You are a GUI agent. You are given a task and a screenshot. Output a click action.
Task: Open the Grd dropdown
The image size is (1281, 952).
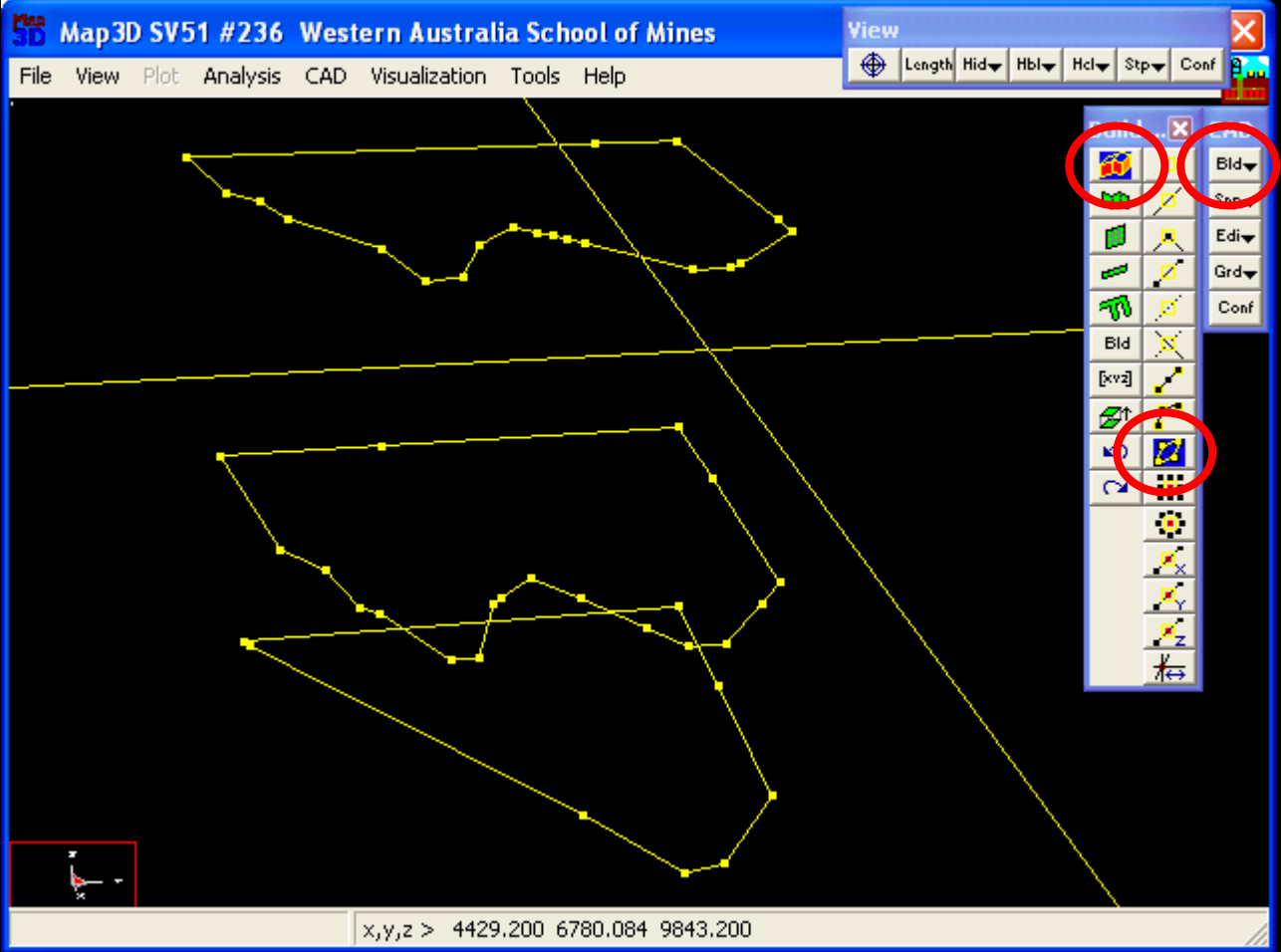[1235, 272]
